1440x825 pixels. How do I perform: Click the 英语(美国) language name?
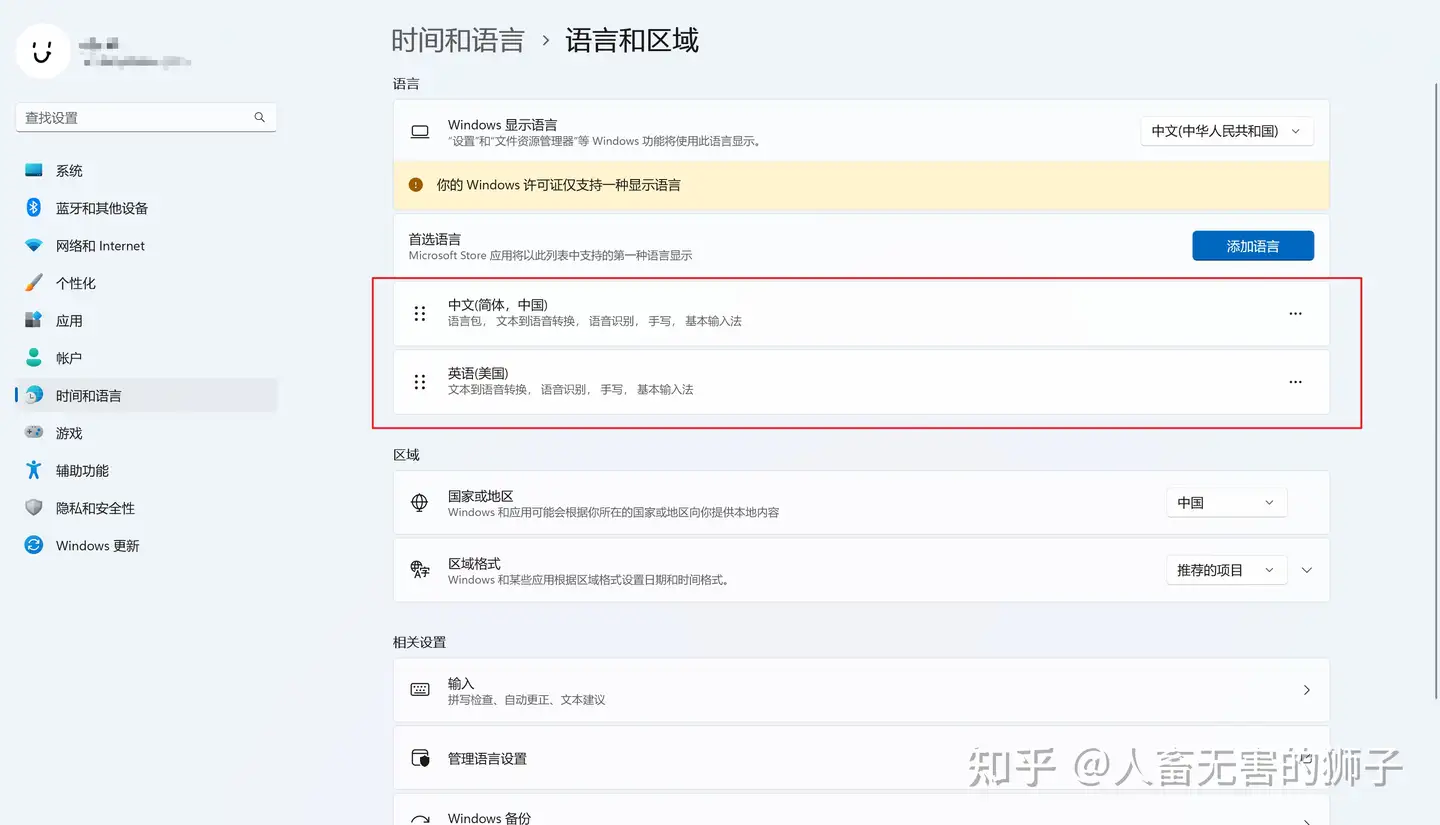[478, 373]
